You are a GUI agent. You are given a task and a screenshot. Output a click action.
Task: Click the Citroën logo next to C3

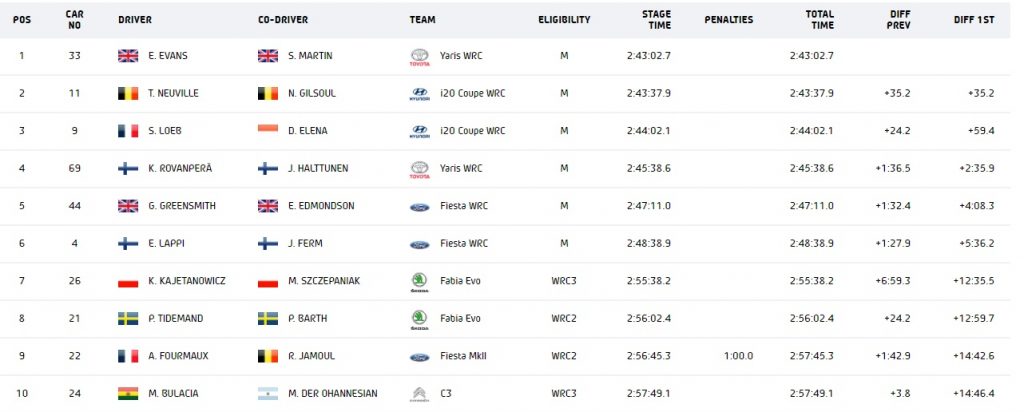(x=419, y=394)
